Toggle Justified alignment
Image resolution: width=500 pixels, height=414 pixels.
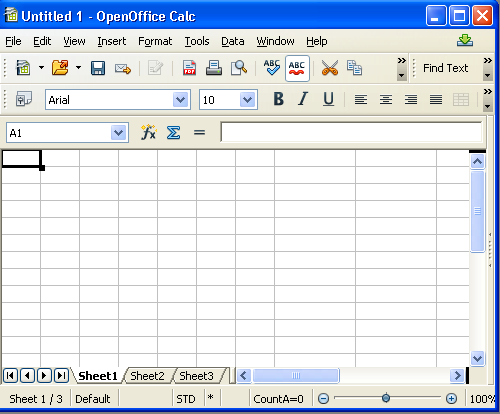coord(436,99)
